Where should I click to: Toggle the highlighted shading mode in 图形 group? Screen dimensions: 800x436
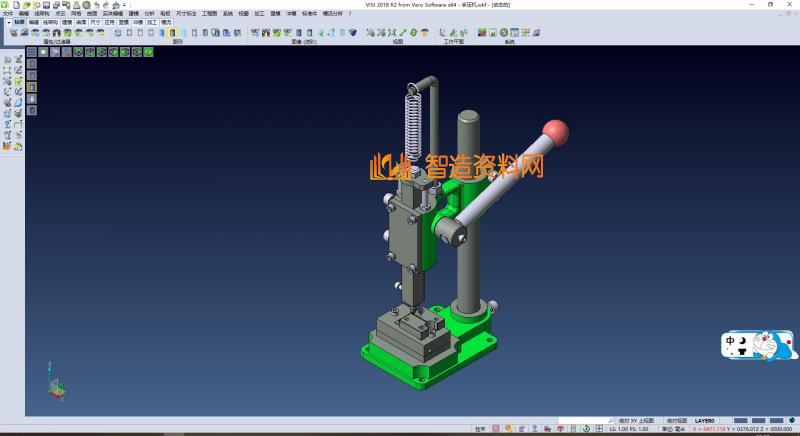pyautogui.click(x=173, y=33)
